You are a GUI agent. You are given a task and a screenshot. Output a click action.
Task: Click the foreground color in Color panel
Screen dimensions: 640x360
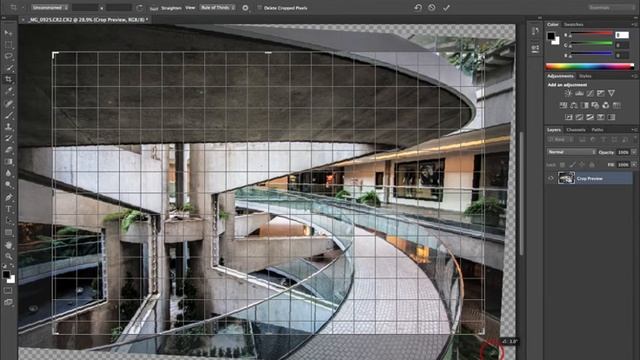(x=551, y=36)
